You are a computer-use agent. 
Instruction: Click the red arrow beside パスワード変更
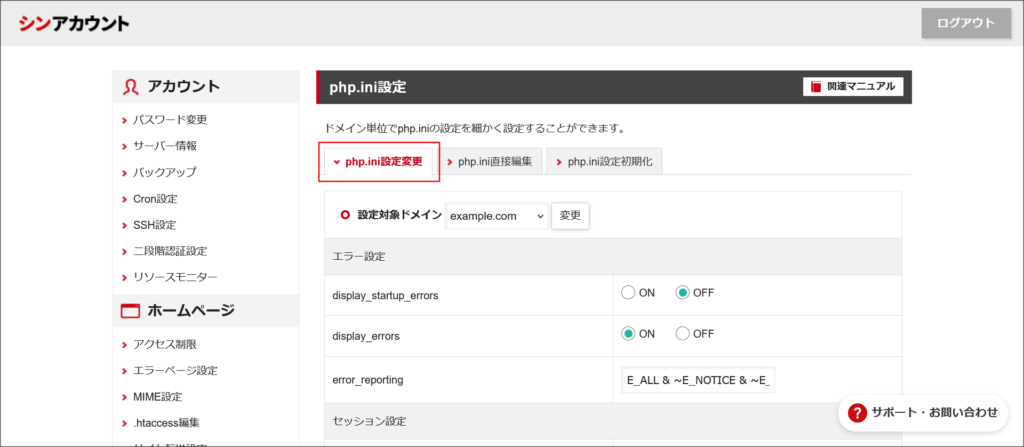(124, 120)
